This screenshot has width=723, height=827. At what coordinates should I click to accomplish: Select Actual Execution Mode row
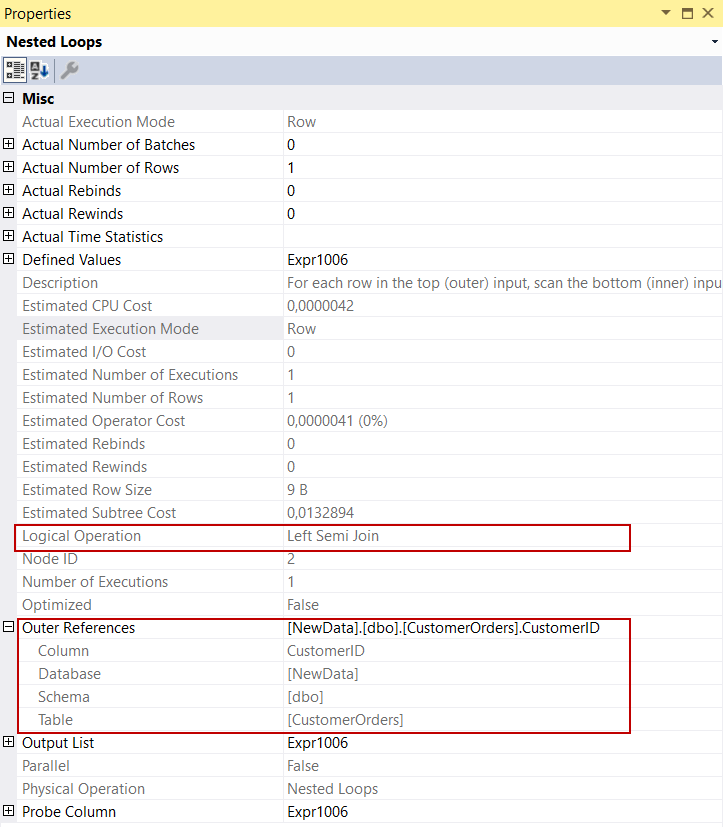[x=369, y=122]
